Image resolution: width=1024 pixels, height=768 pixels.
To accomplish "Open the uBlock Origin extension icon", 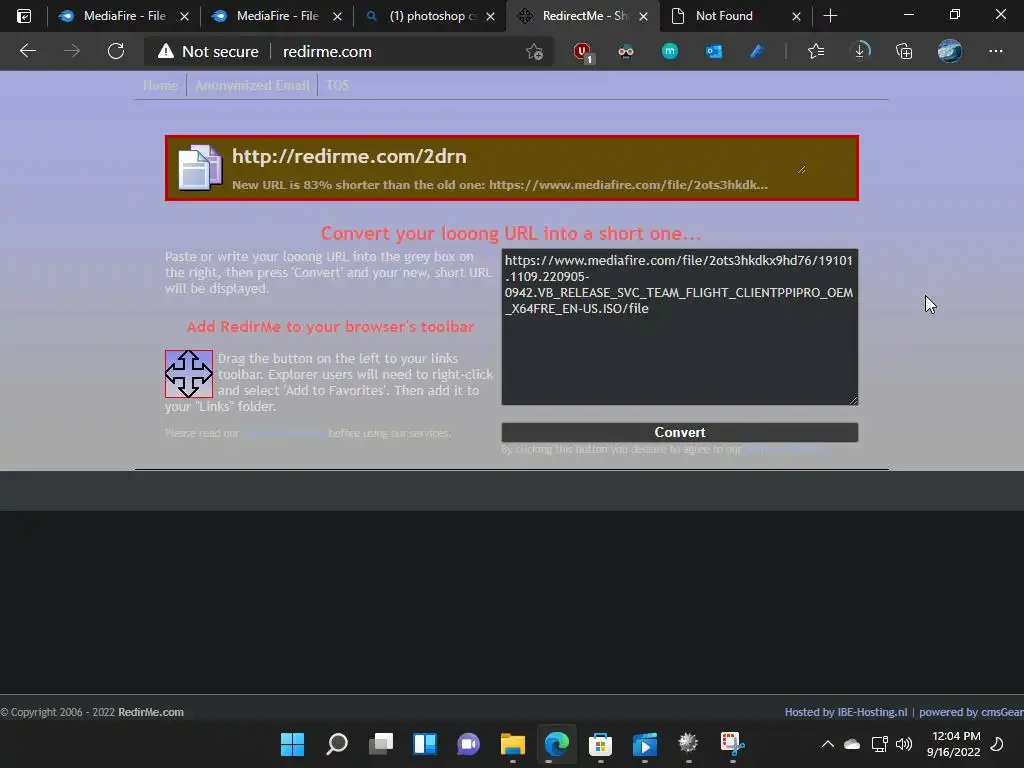I will pyautogui.click(x=582, y=52).
